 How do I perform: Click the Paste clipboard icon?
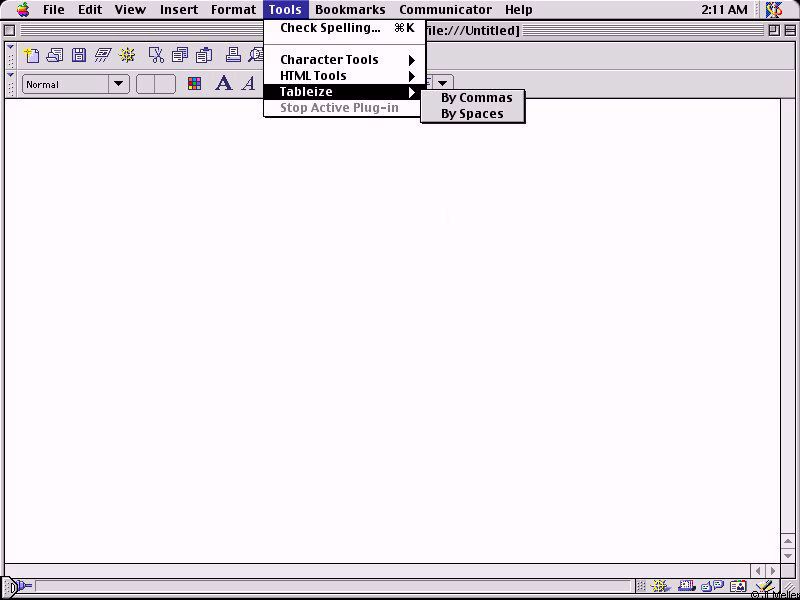pos(204,56)
